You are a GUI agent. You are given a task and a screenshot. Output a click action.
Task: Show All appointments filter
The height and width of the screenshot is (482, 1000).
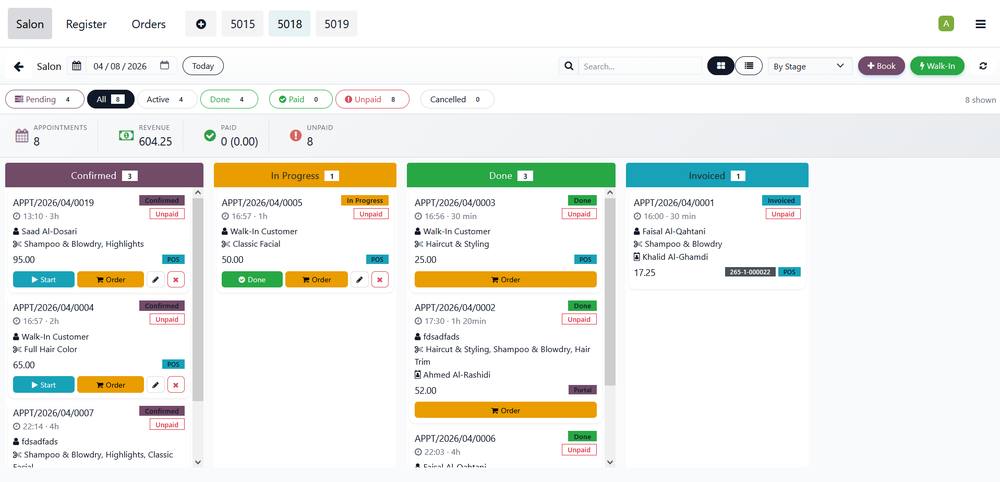pos(110,99)
